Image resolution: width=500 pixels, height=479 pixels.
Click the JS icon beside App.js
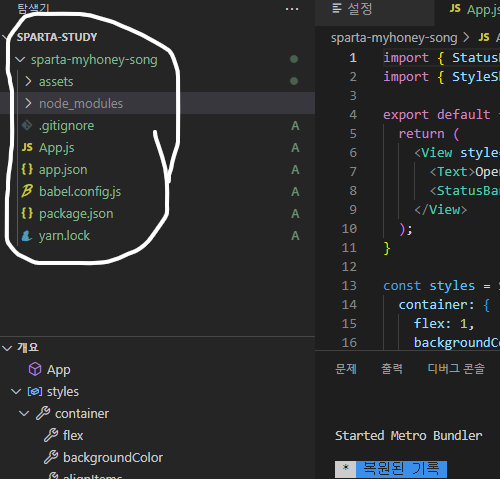(x=27, y=147)
